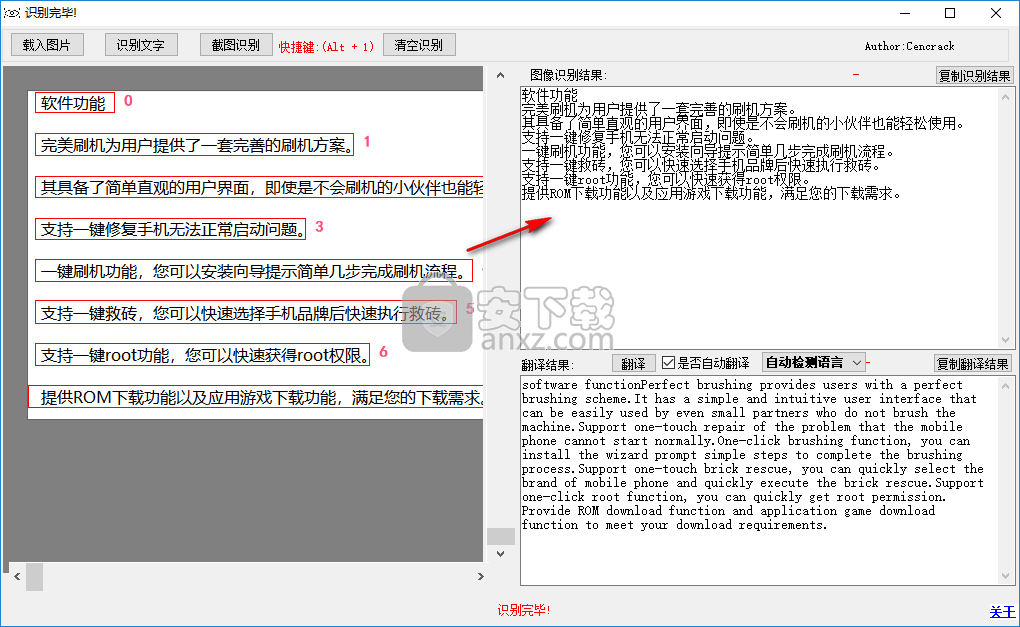The height and width of the screenshot is (627, 1020).
Task: Click translation result scrollbar up arrow
Action: (1006, 386)
